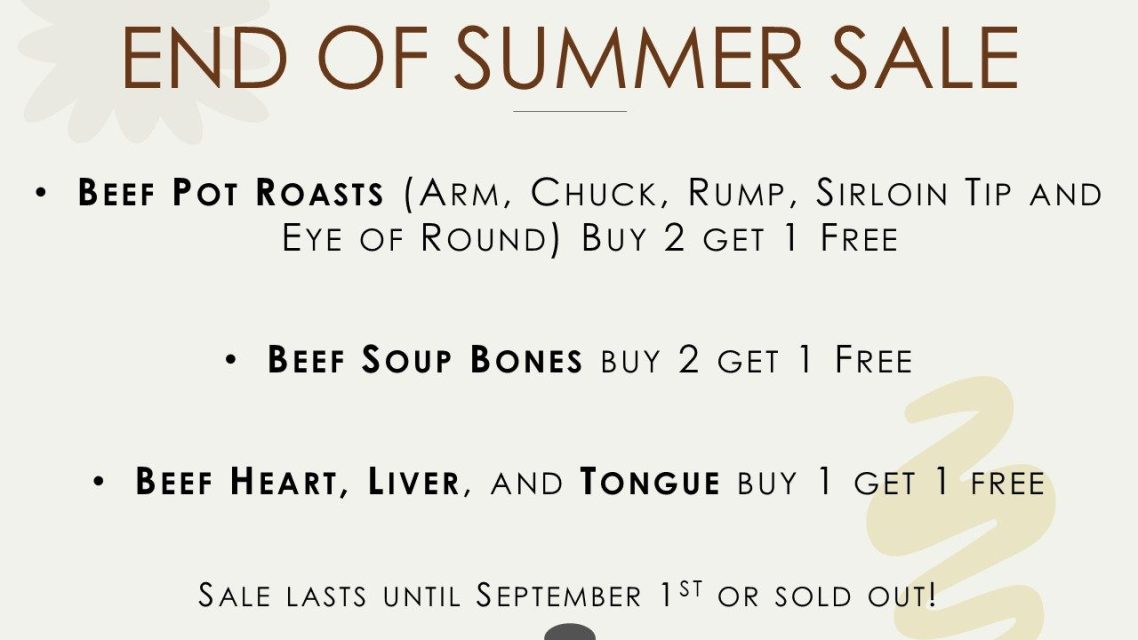1138x640 pixels.
Task: Click the pale flower decoration behind the title
Action: pos(145,69)
